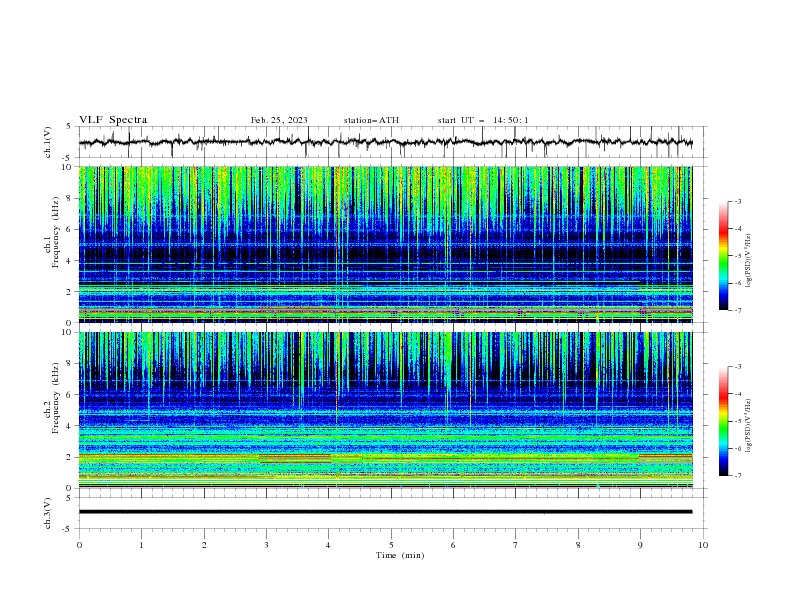Click the ch.1 "Frequency (kHz)" axis label
792x612 pixels.
coord(56,232)
